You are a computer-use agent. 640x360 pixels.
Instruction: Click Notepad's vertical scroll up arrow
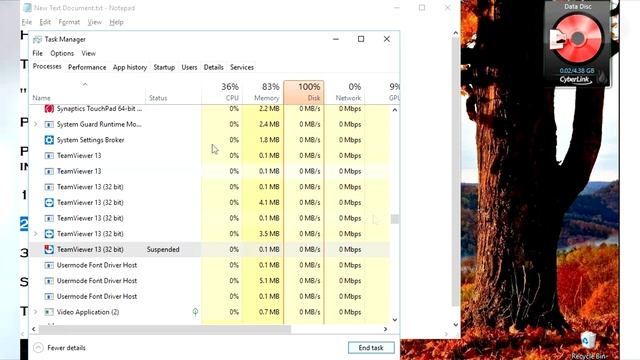[x=456, y=33]
